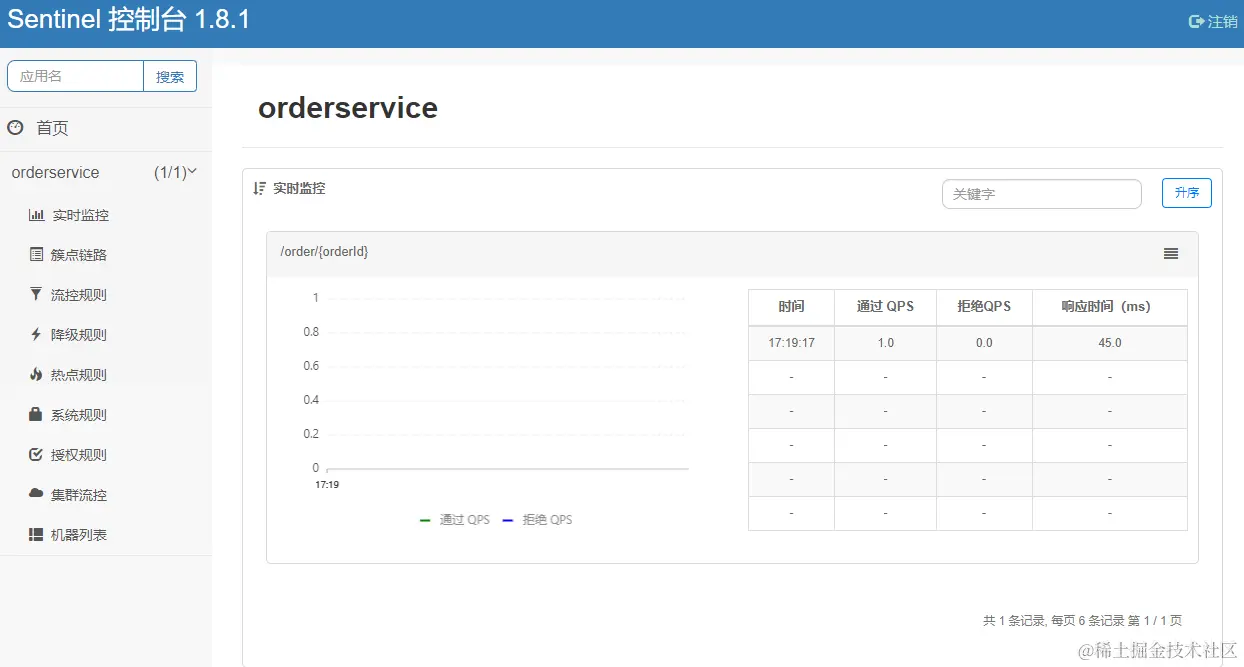
Task: Open 系统规则 page
Action: point(79,415)
